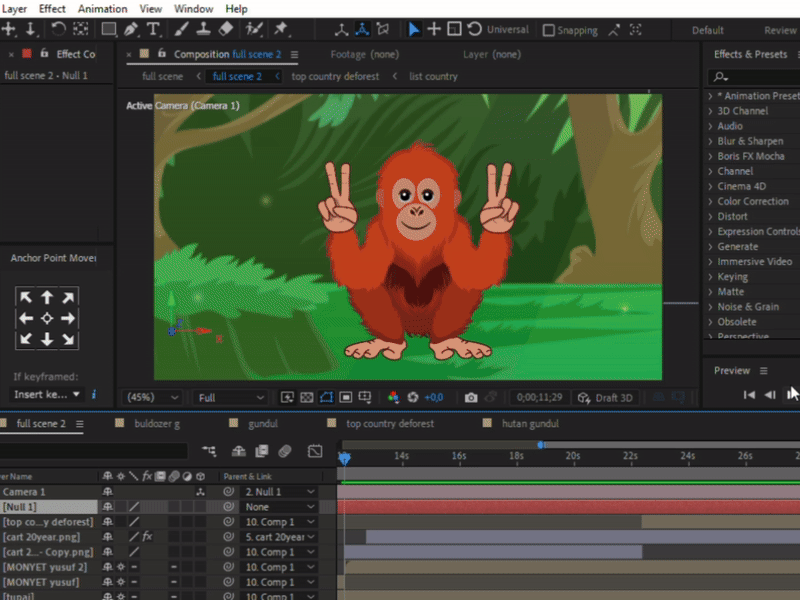Switch to the buldozer g timeline tab
This screenshot has width=800, height=600.
point(157,423)
